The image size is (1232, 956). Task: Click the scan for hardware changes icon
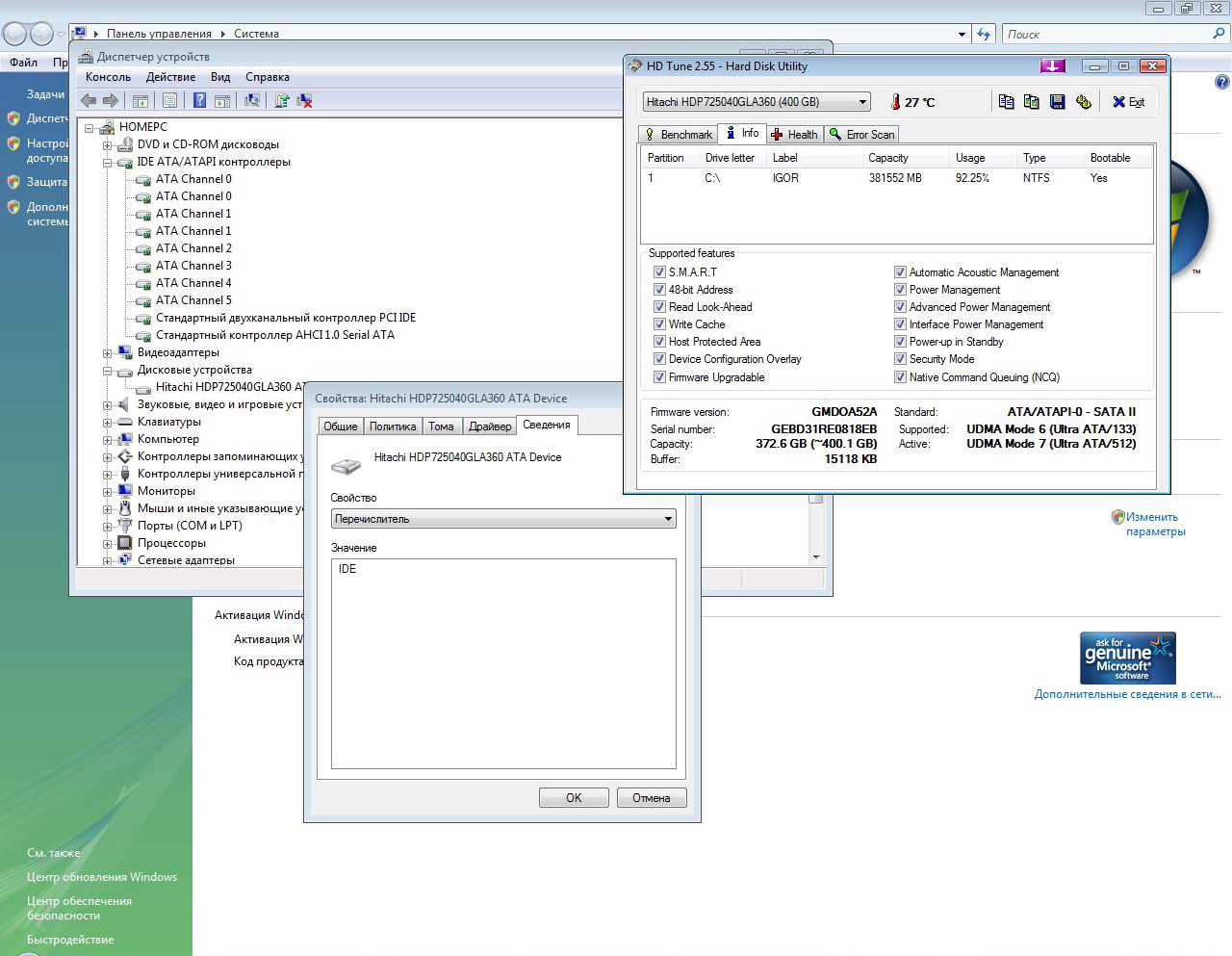pos(252,100)
